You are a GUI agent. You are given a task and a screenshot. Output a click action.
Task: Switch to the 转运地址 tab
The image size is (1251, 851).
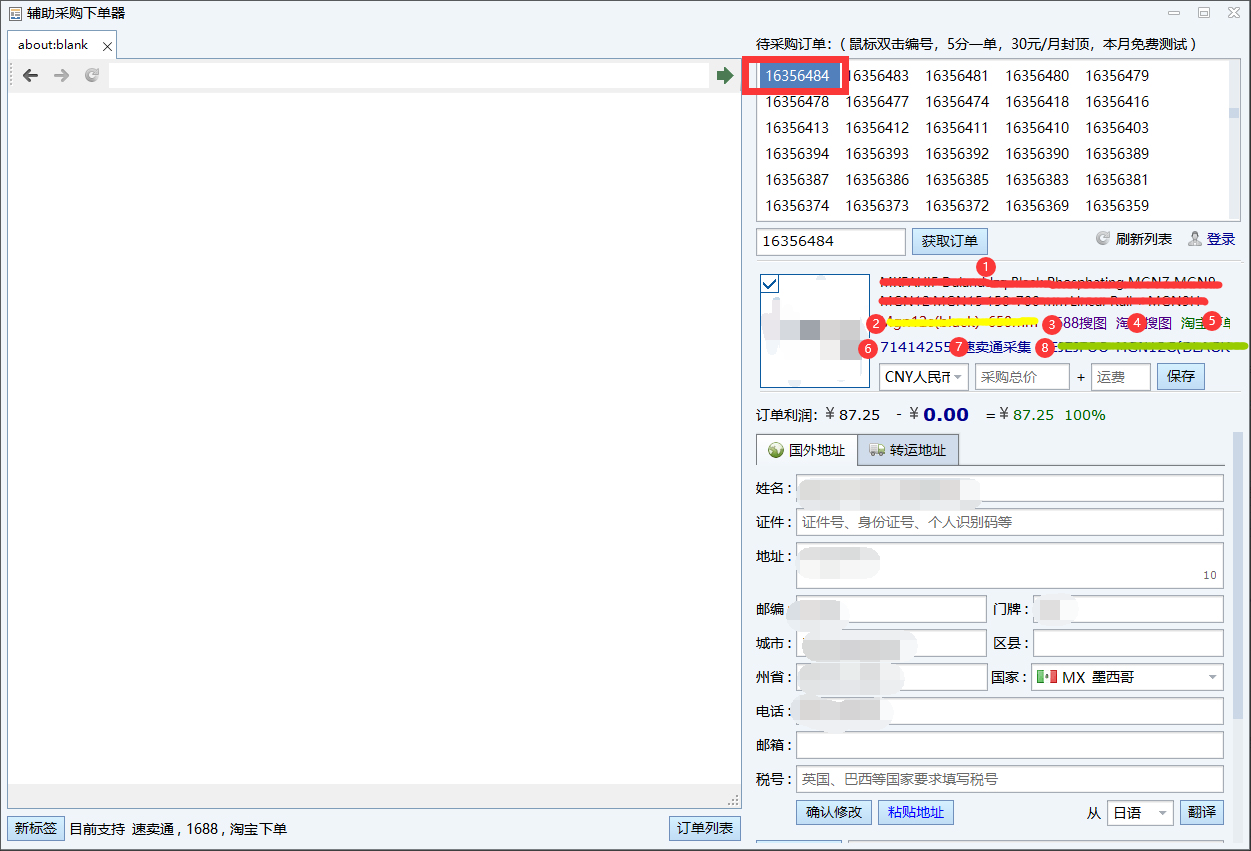908,450
